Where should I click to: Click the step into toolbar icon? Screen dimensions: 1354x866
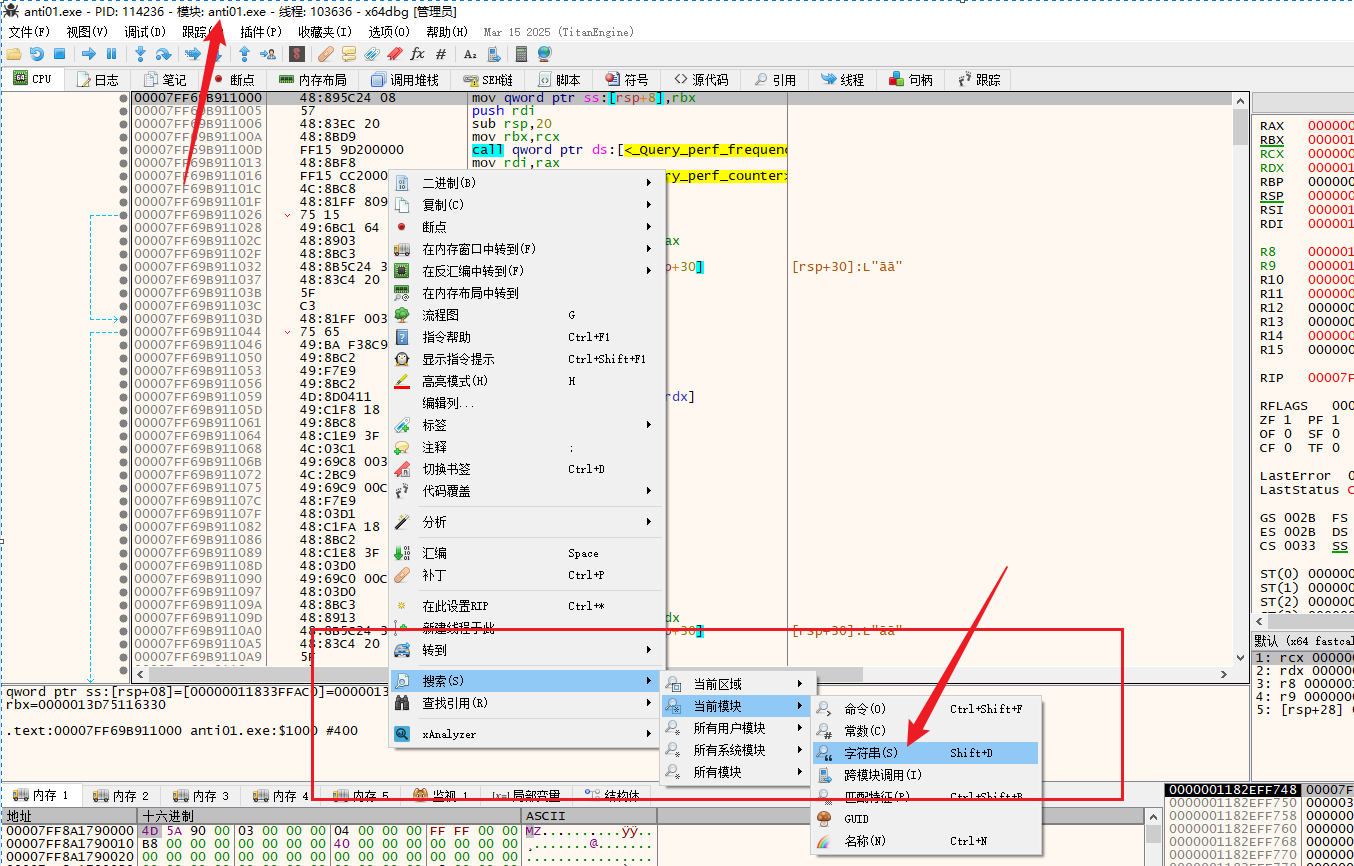tap(140, 54)
